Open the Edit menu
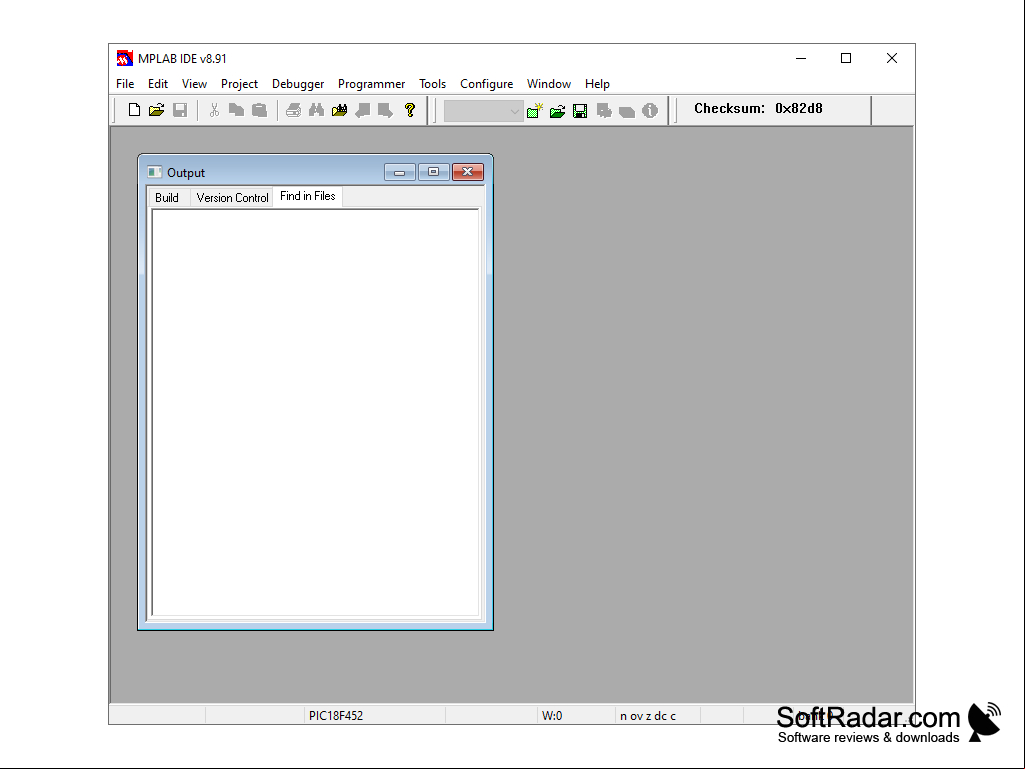This screenshot has width=1025, height=769. 158,84
